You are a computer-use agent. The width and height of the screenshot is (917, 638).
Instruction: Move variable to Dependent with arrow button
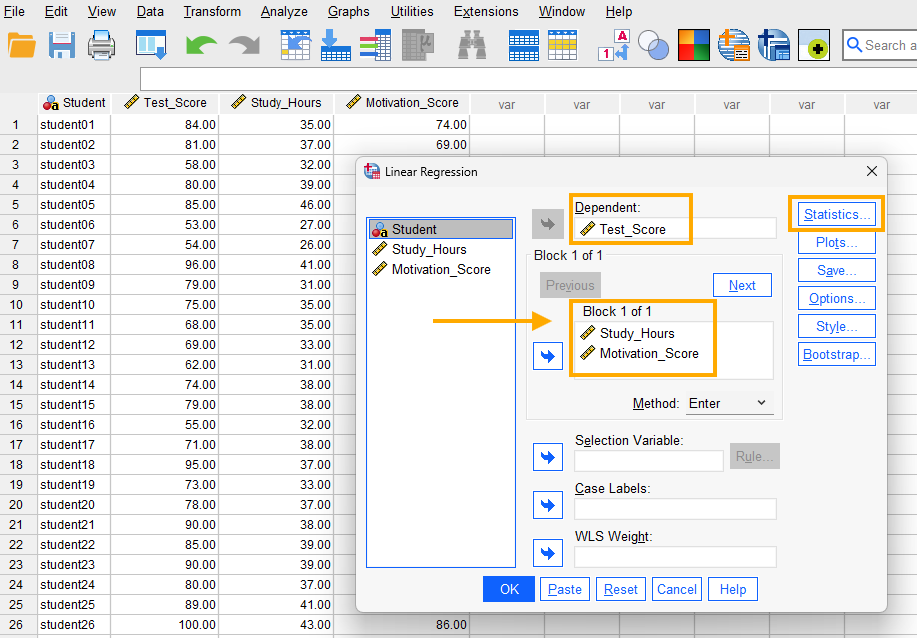click(x=547, y=223)
